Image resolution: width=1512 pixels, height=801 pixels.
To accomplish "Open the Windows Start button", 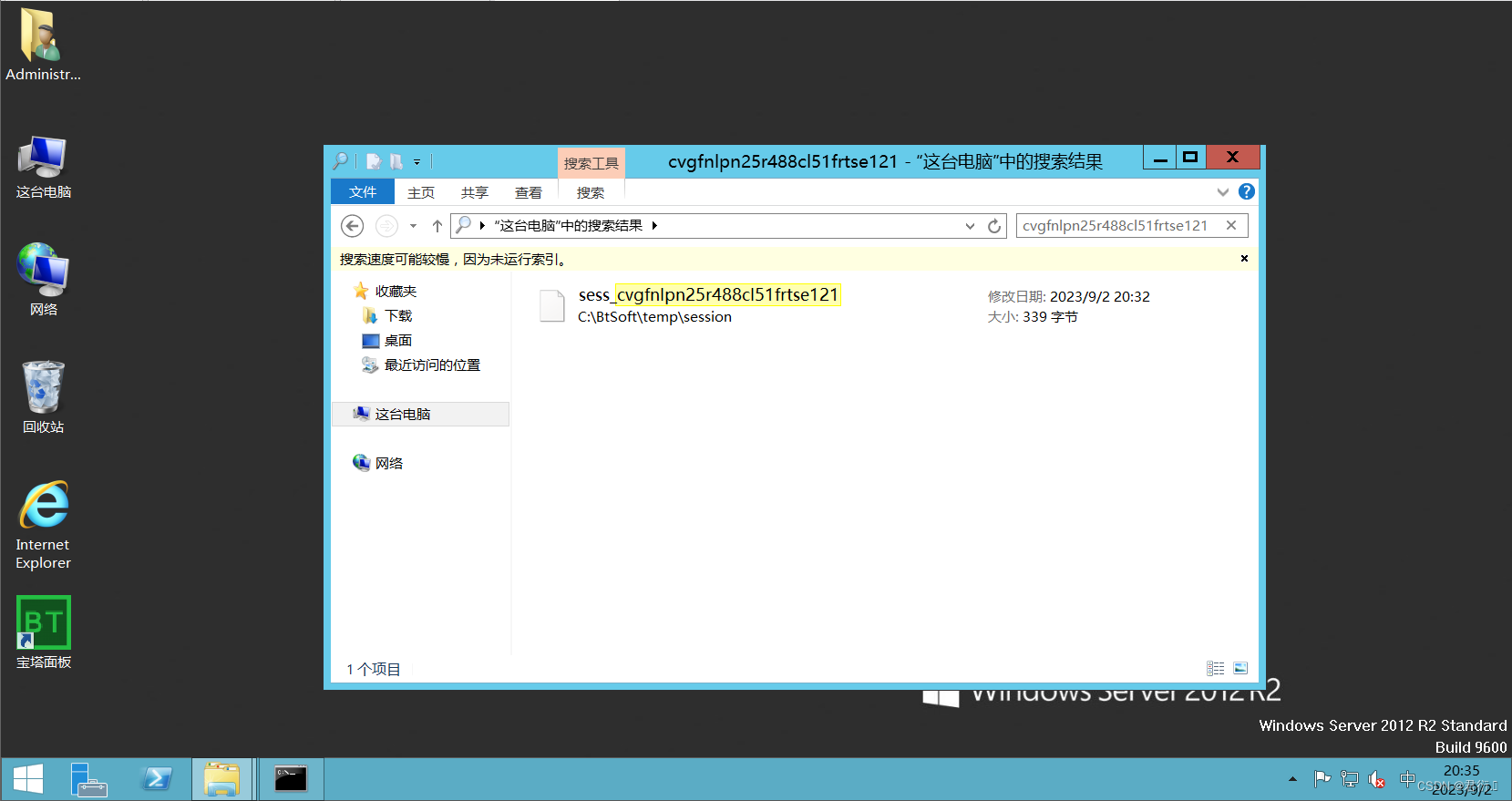I will (28, 779).
